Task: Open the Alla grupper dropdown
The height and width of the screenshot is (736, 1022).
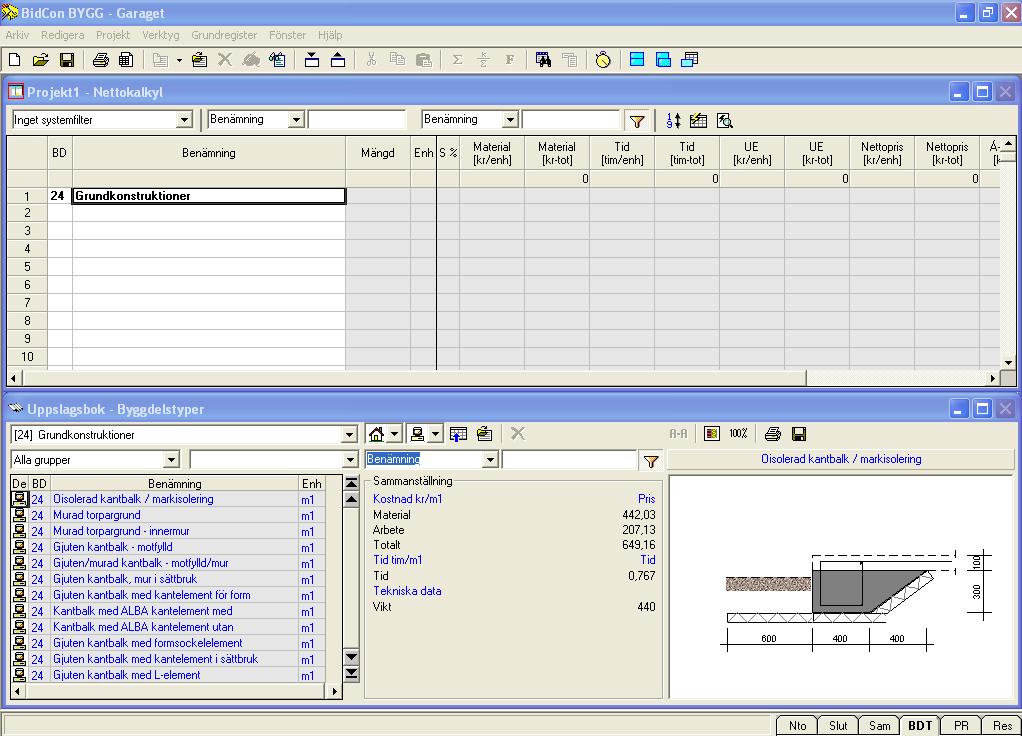Action: tap(171, 460)
